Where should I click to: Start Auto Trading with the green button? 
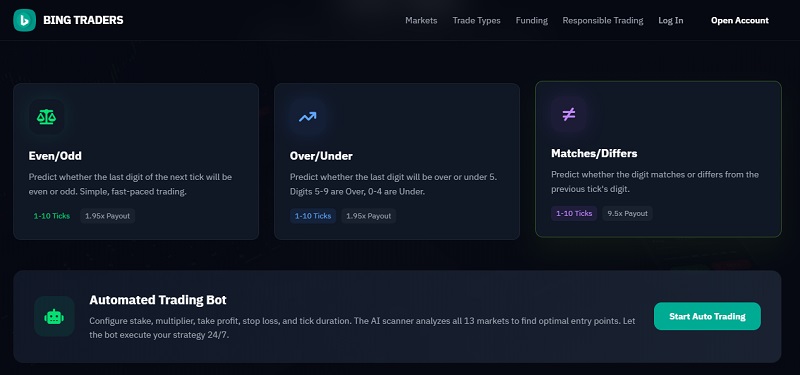[x=707, y=316]
